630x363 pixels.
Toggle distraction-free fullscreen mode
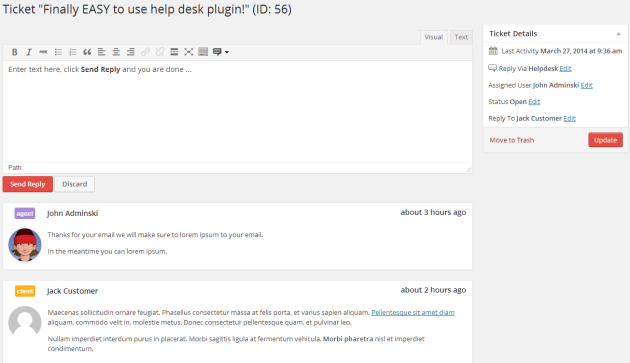tap(188, 52)
